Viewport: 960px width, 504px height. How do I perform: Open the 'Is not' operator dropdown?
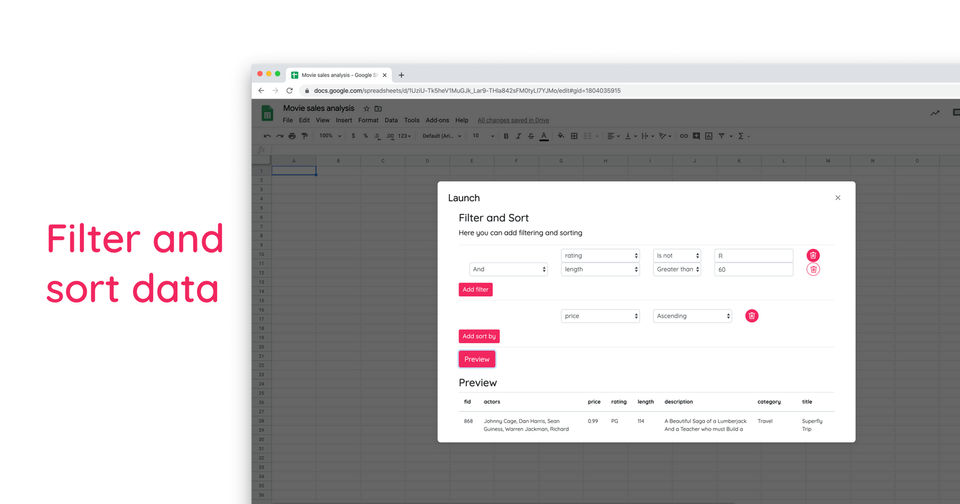(x=677, y=255)
